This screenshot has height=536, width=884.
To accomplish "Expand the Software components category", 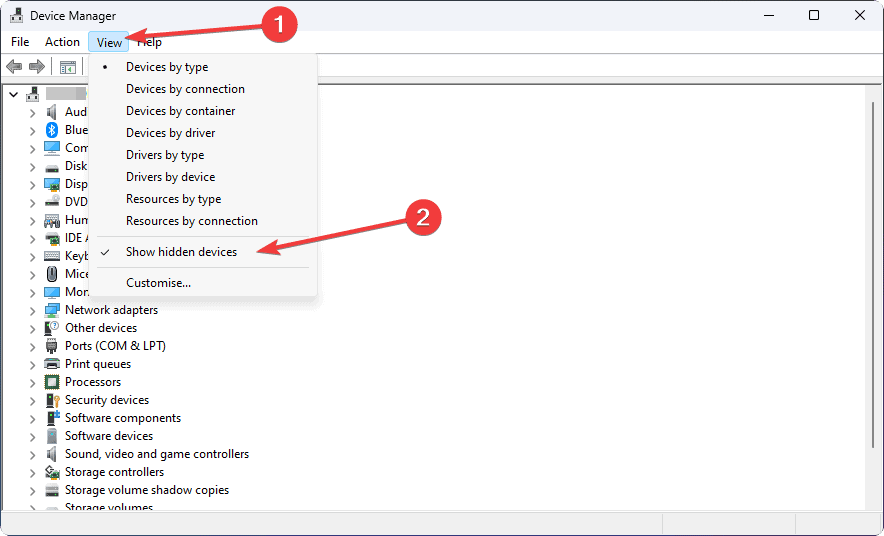I will point(33,419).
